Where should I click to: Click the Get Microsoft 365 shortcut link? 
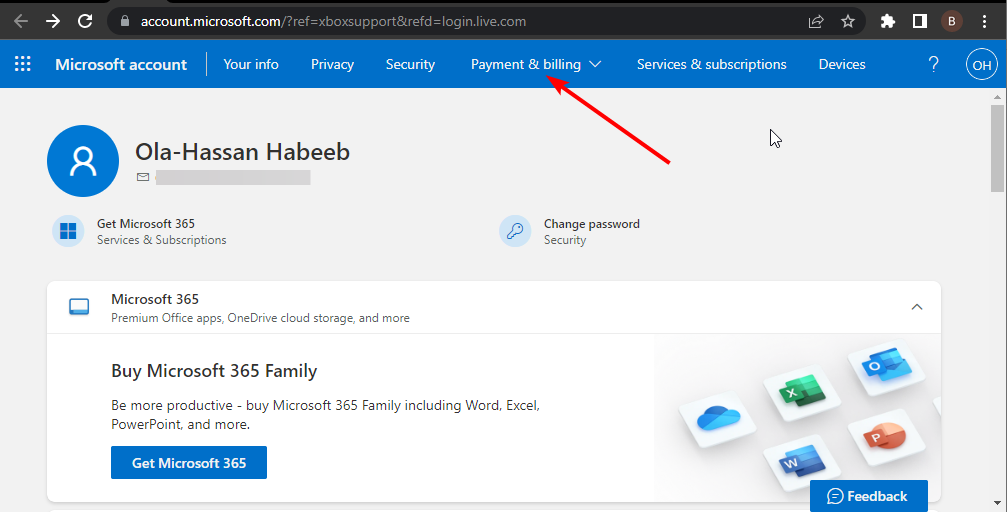[146, 224]
